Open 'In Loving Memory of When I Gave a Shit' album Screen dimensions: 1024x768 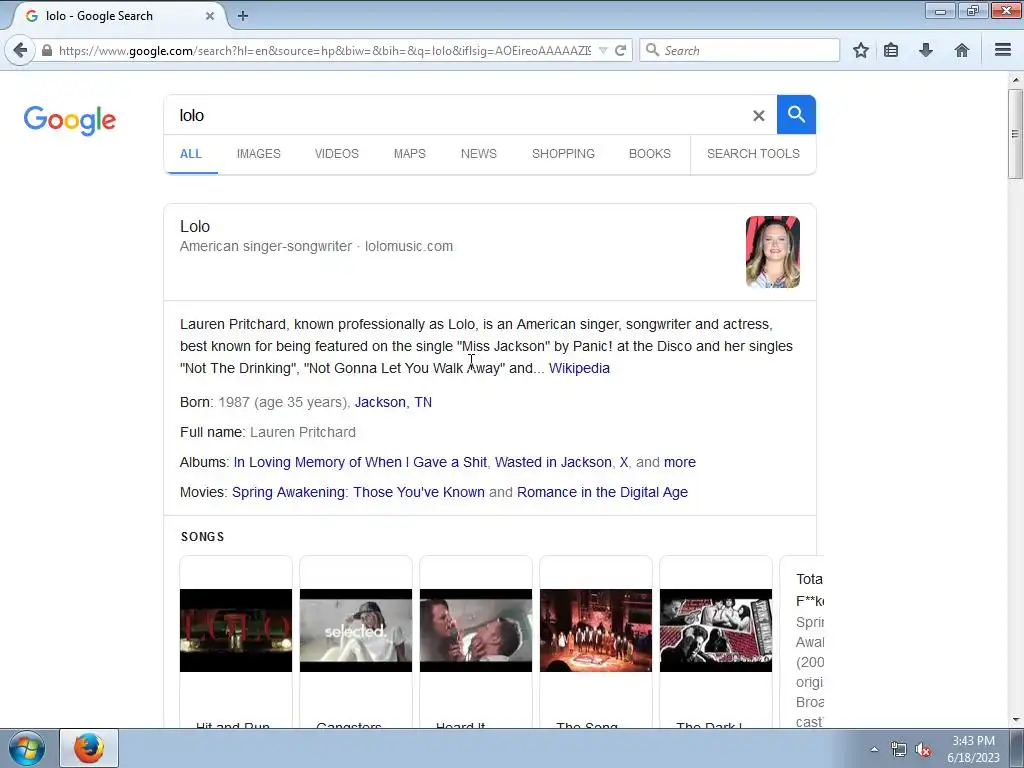coord(360,462)
